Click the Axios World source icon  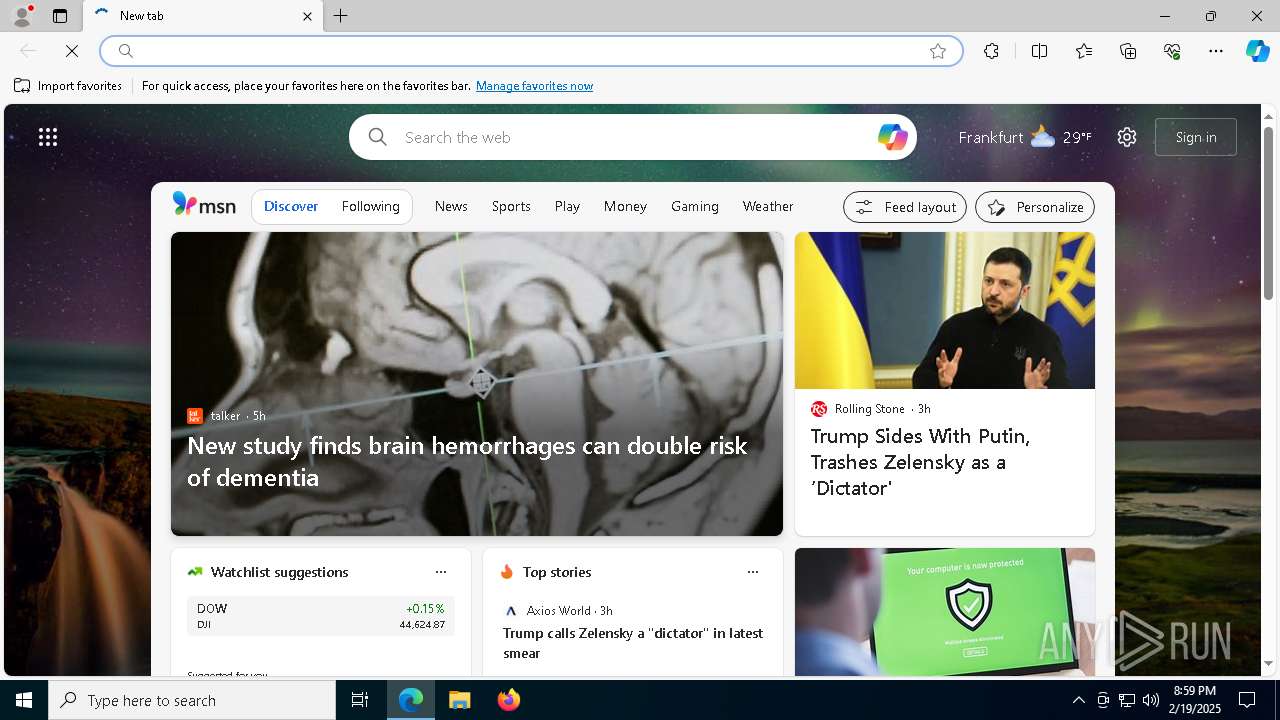point(511,611)
